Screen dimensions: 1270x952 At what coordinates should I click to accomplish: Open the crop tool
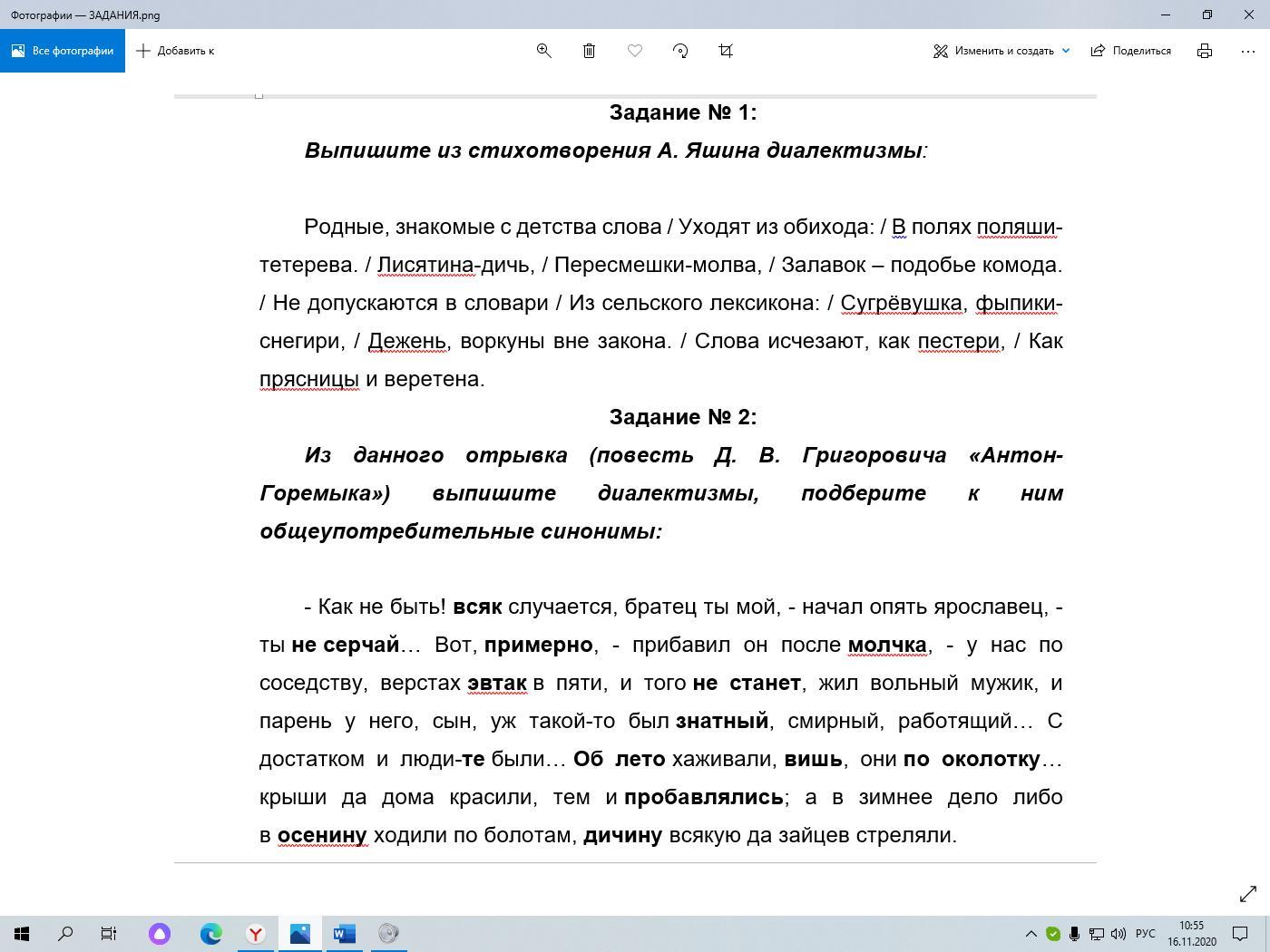point(726,51)
